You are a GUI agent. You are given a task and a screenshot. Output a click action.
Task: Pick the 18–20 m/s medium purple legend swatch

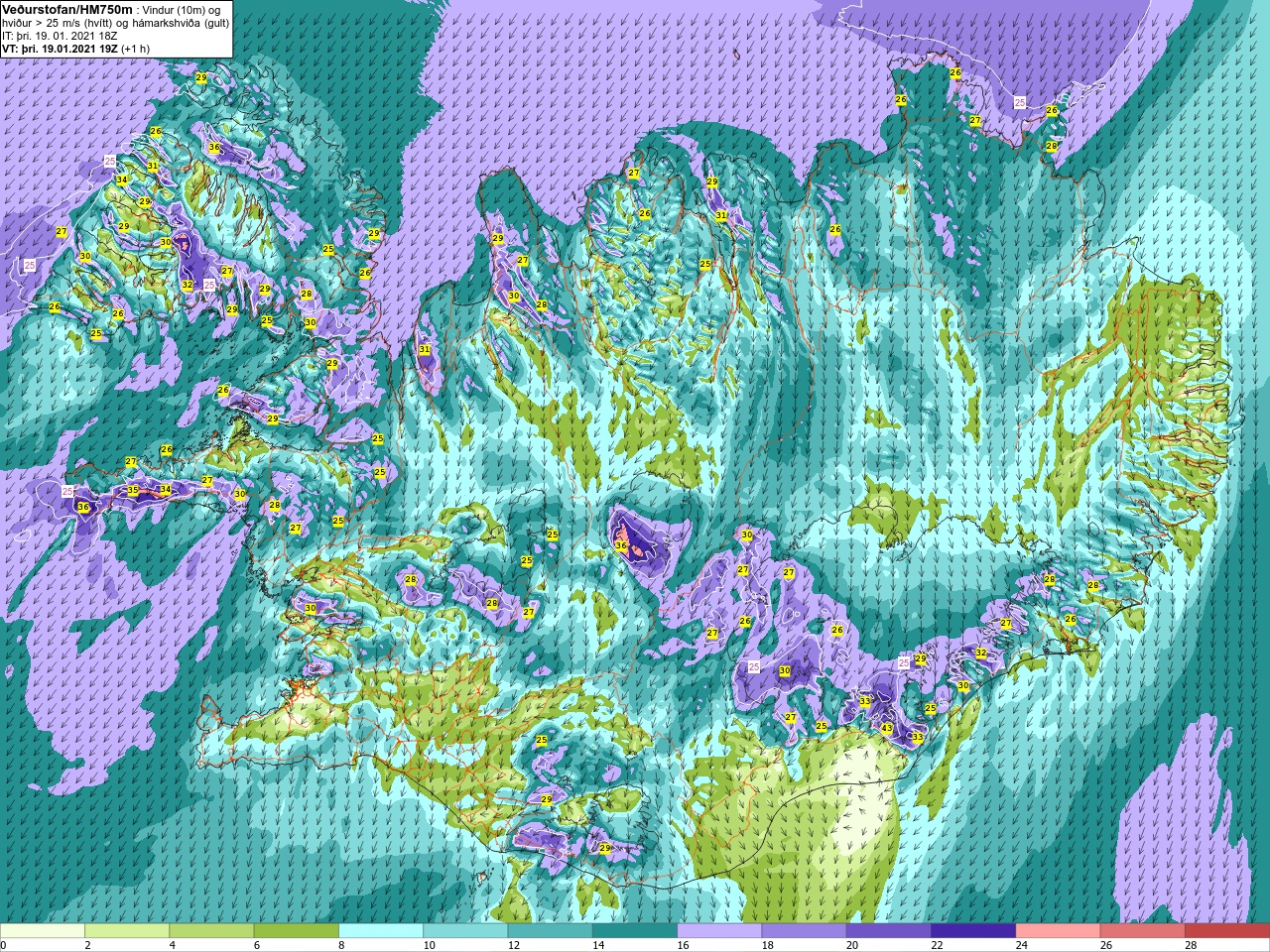tap(804, 931)
